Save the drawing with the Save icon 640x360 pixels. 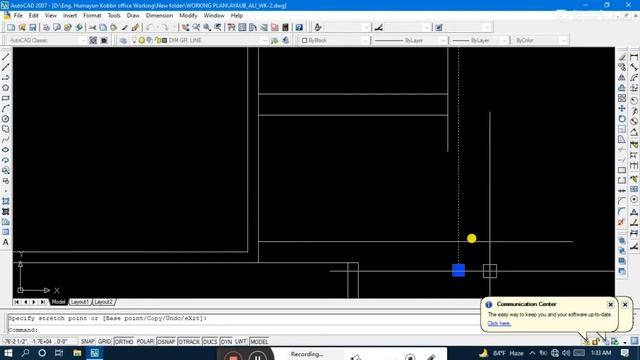point(33,27)
